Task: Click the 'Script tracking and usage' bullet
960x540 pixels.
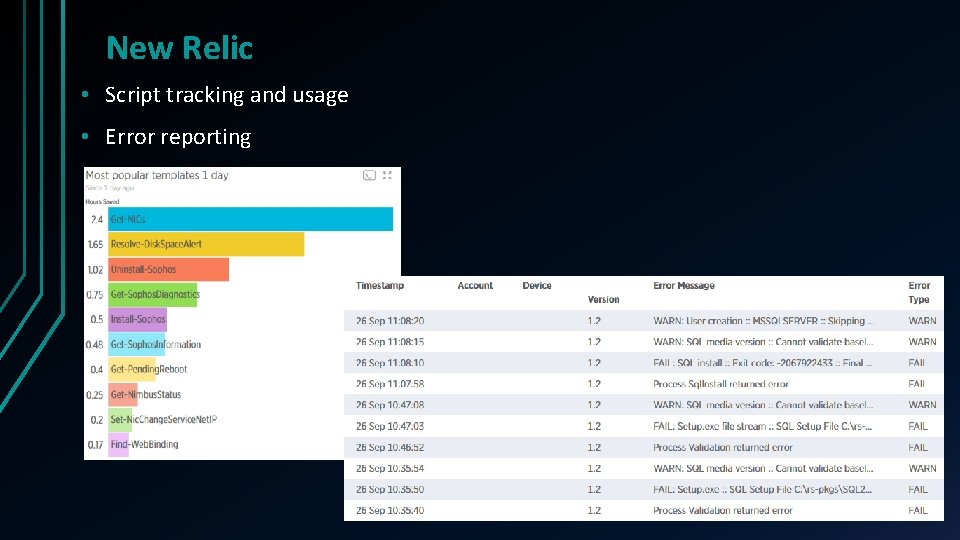Action: point(227,95)
